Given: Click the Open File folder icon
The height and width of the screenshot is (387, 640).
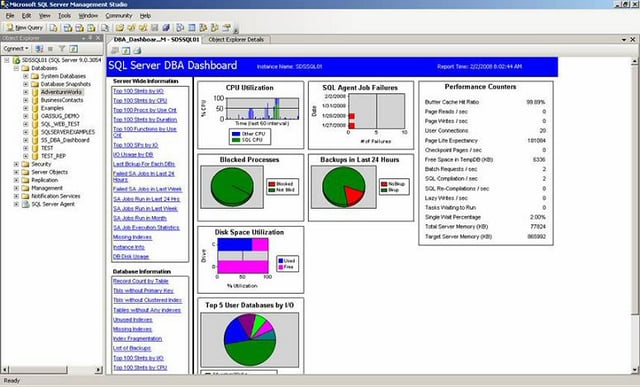Looking at the screenshot, I should [120, 28].
